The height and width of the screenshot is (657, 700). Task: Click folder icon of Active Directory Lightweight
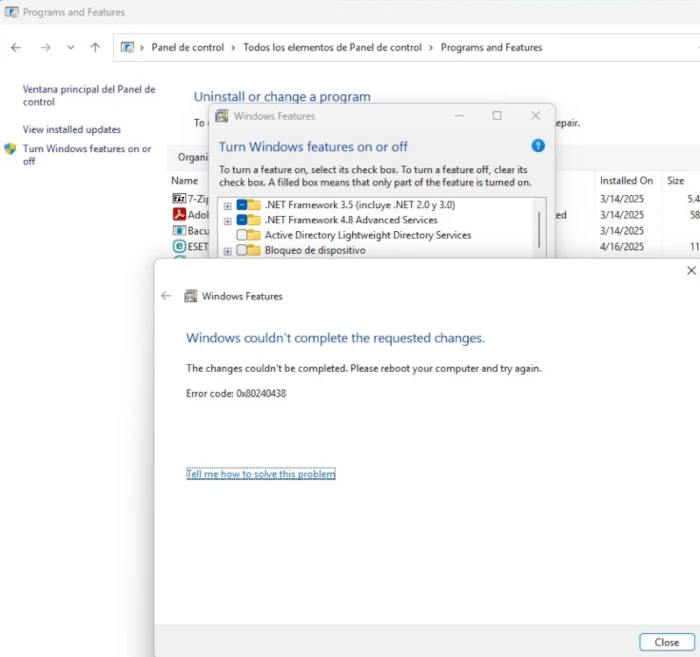[254, 235]
